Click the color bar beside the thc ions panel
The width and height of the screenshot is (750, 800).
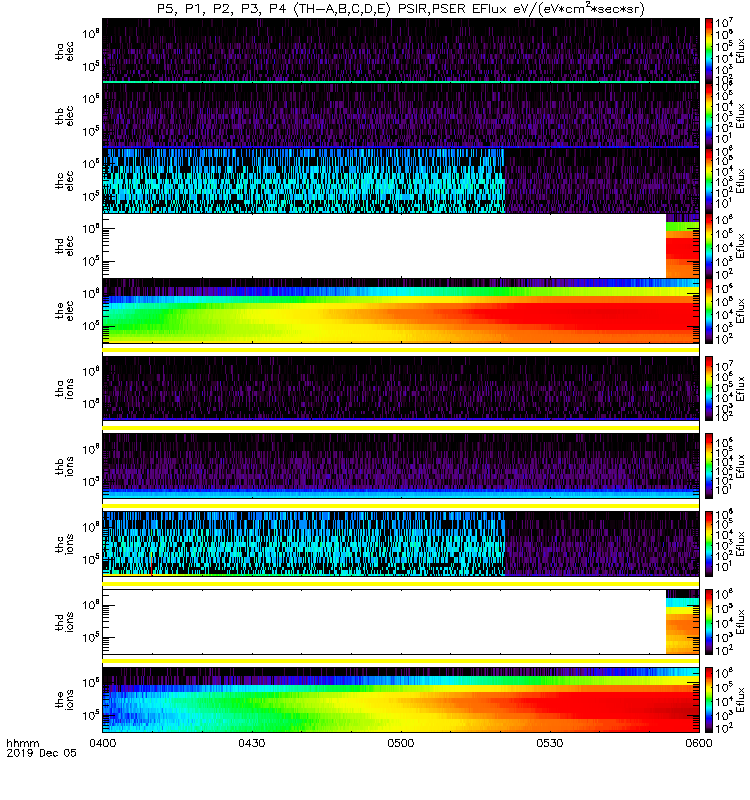709,543
